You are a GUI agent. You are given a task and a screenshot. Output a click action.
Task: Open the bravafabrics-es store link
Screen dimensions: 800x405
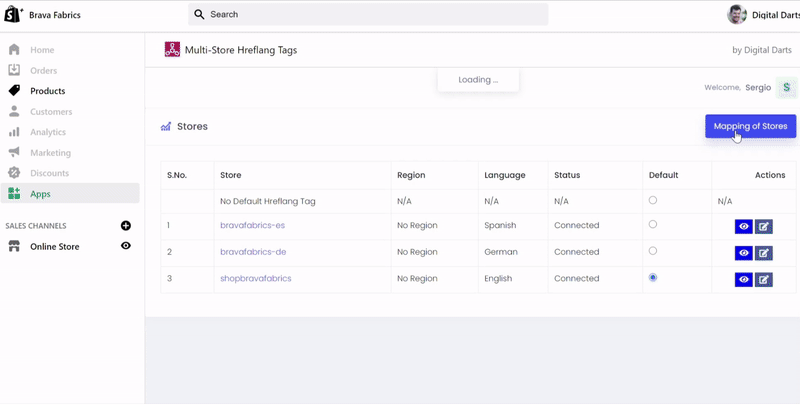click(253, 225)
